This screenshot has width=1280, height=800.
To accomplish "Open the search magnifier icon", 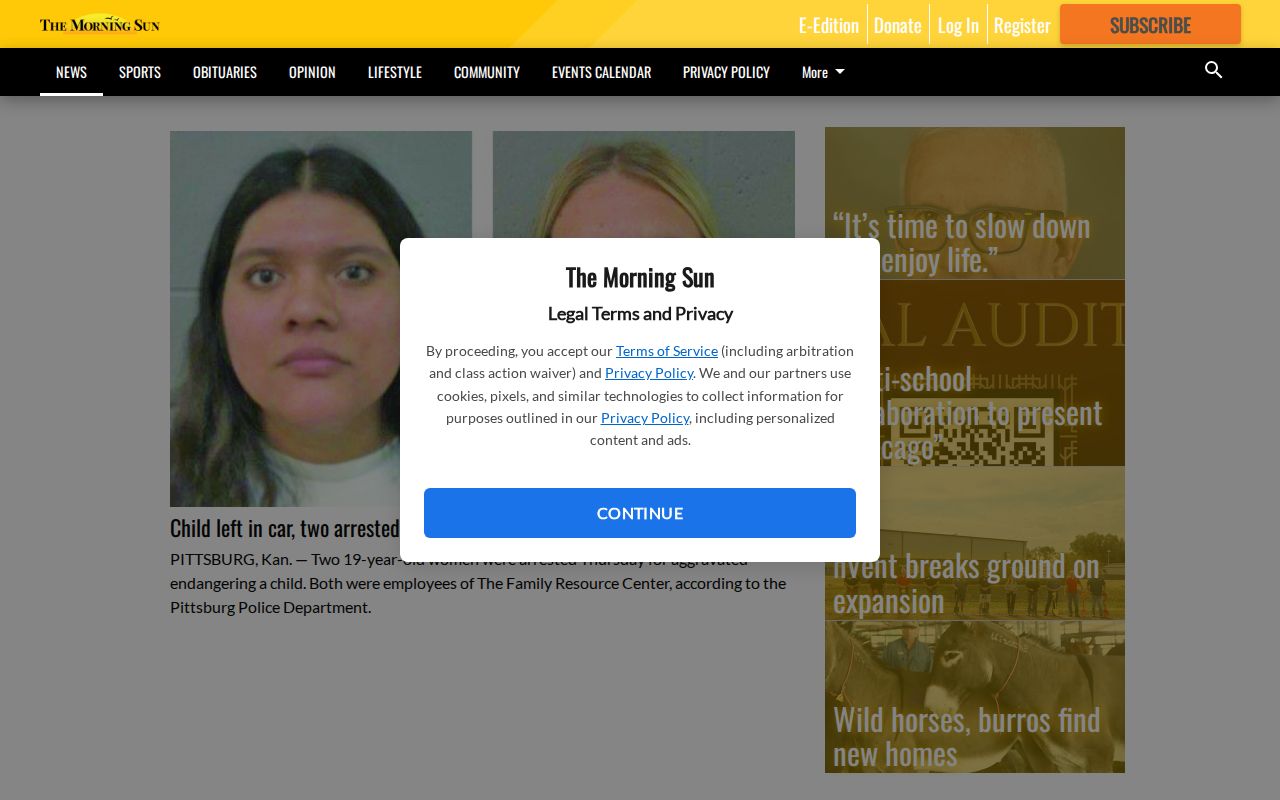I will coord(1214,70).
